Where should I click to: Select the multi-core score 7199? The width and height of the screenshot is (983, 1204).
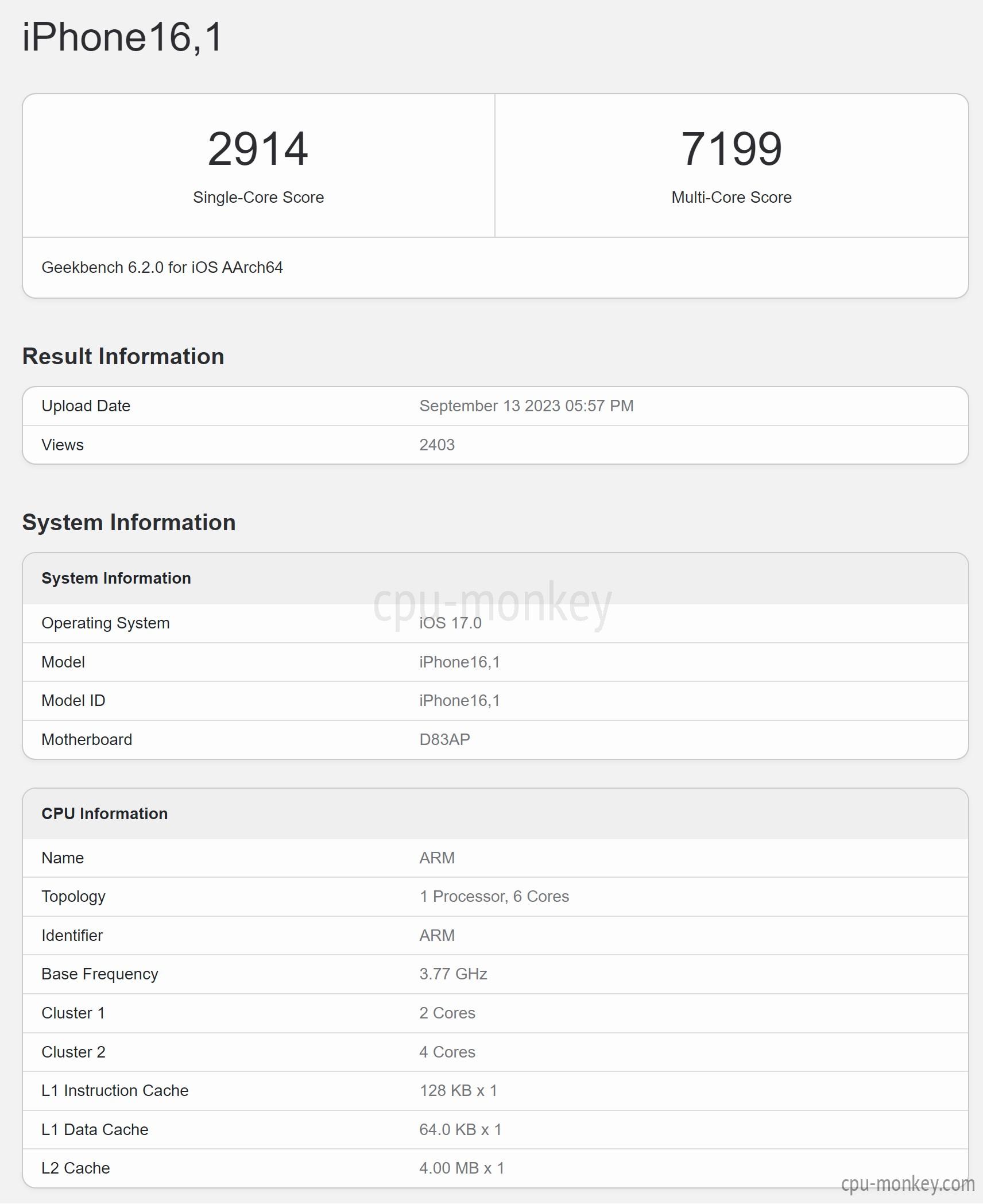(732, 149)
